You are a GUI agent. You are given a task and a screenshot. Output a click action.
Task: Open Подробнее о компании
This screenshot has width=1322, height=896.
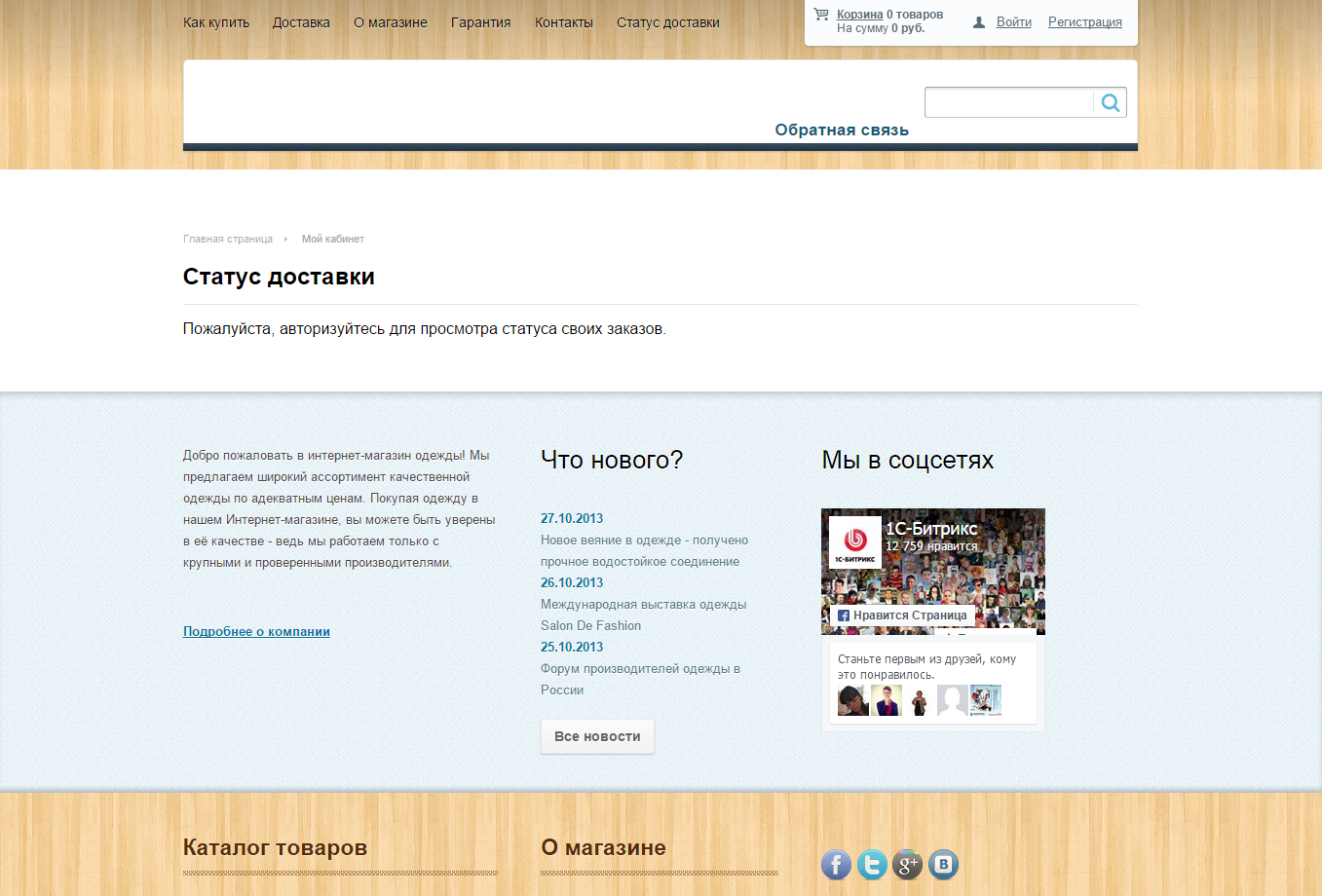pos(256,631)
